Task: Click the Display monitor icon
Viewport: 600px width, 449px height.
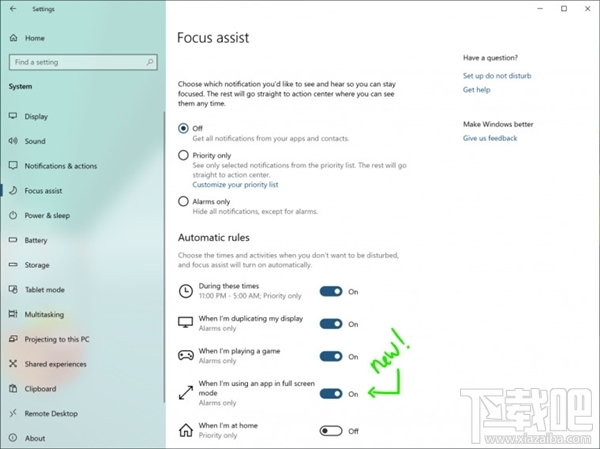Action: point(13,116)
